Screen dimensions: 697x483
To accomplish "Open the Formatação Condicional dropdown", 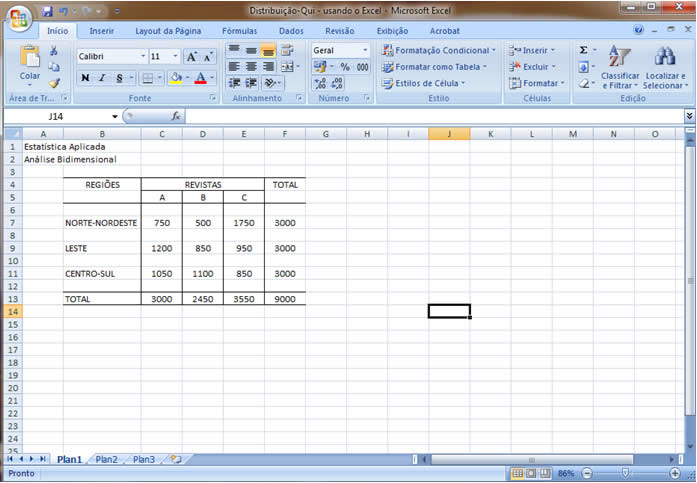I will coord(440,50).
